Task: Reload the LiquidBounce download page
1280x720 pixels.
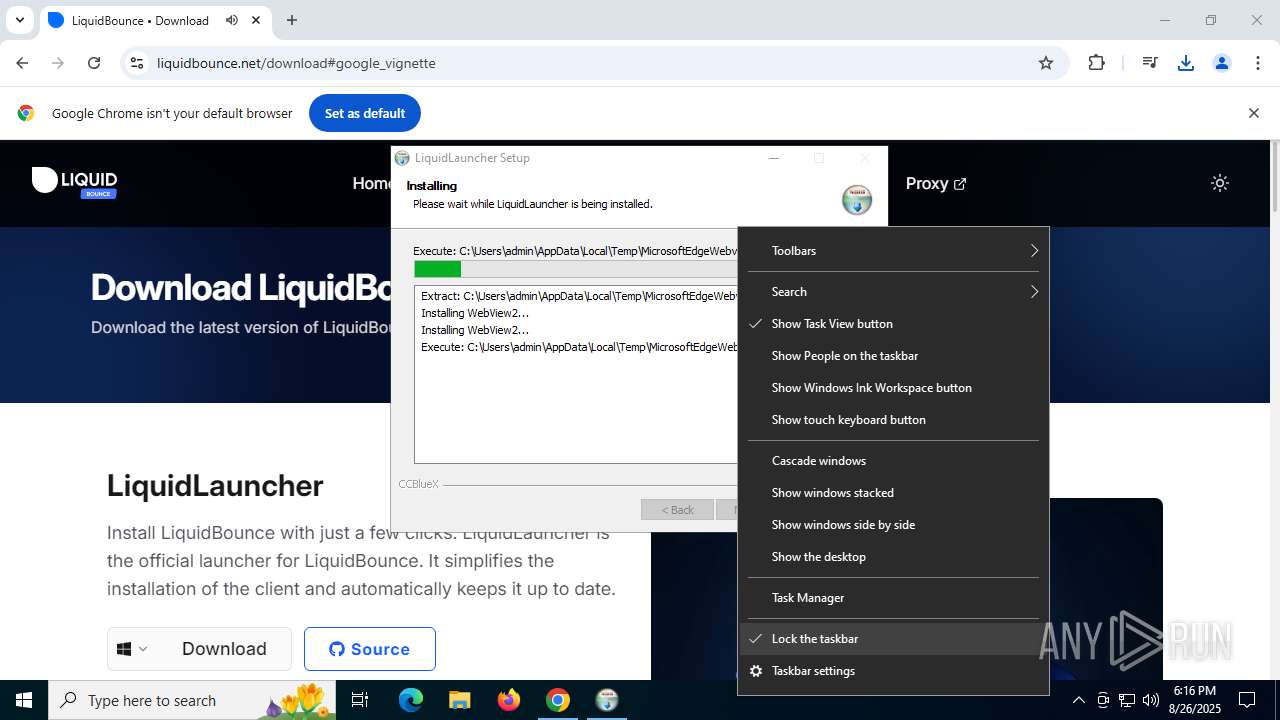Action: (x=94, y=63)
